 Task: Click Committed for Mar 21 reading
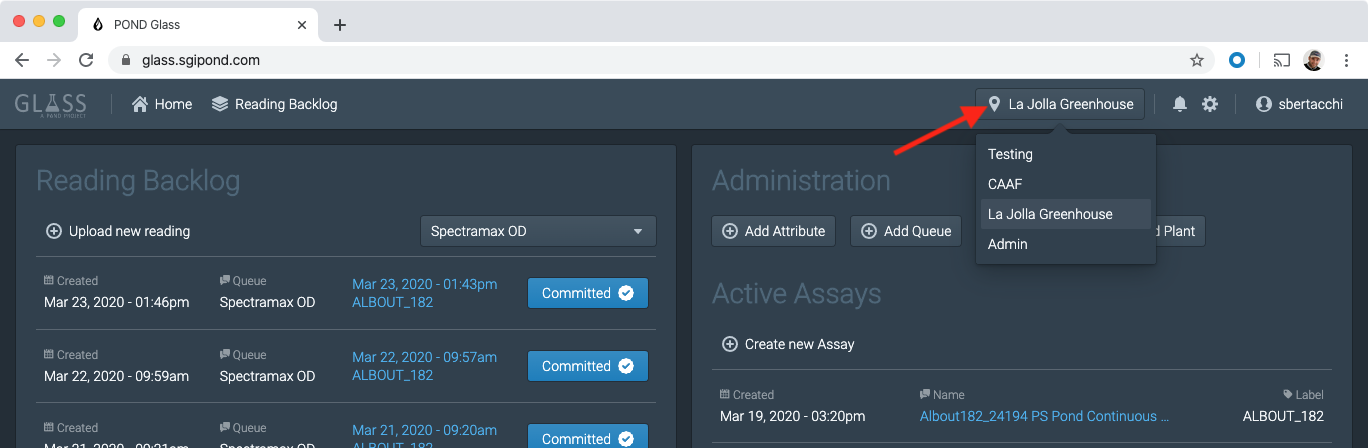tap(588, 437)
